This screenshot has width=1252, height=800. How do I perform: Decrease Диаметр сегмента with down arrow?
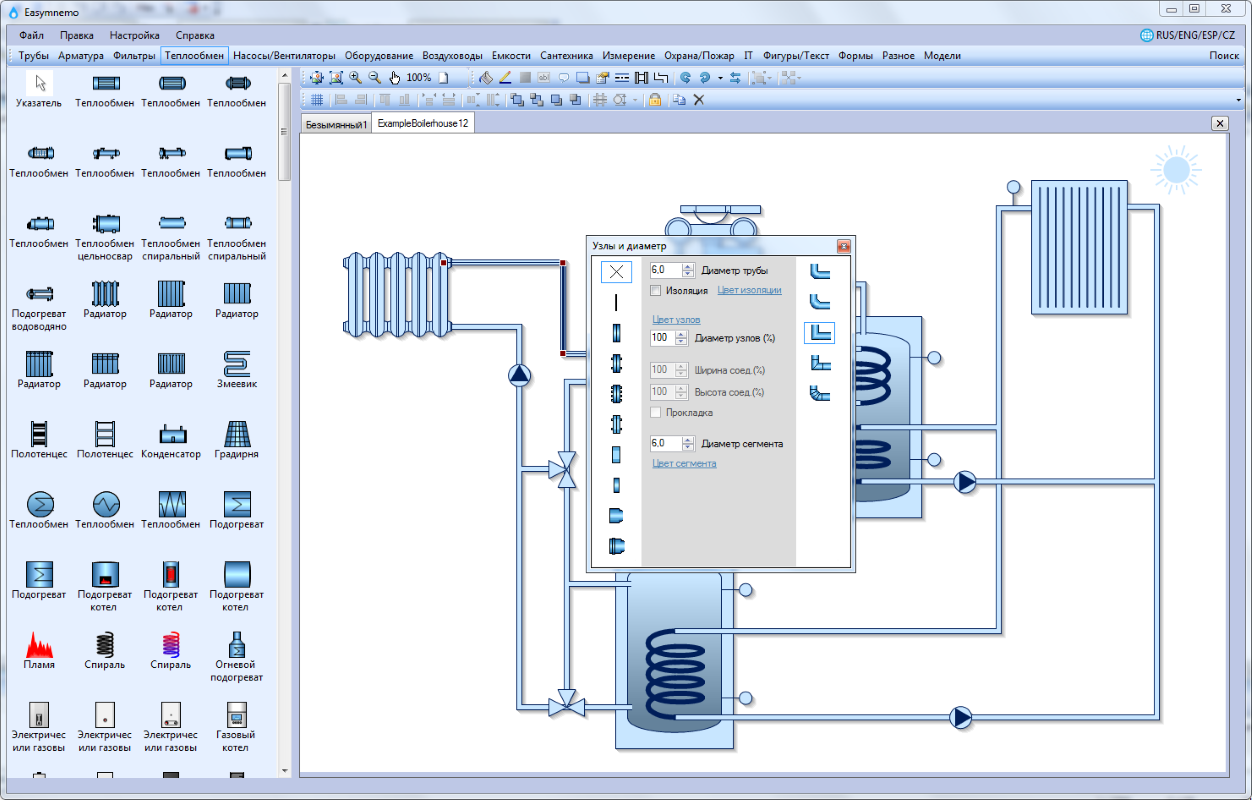click(x=687, y=447)
